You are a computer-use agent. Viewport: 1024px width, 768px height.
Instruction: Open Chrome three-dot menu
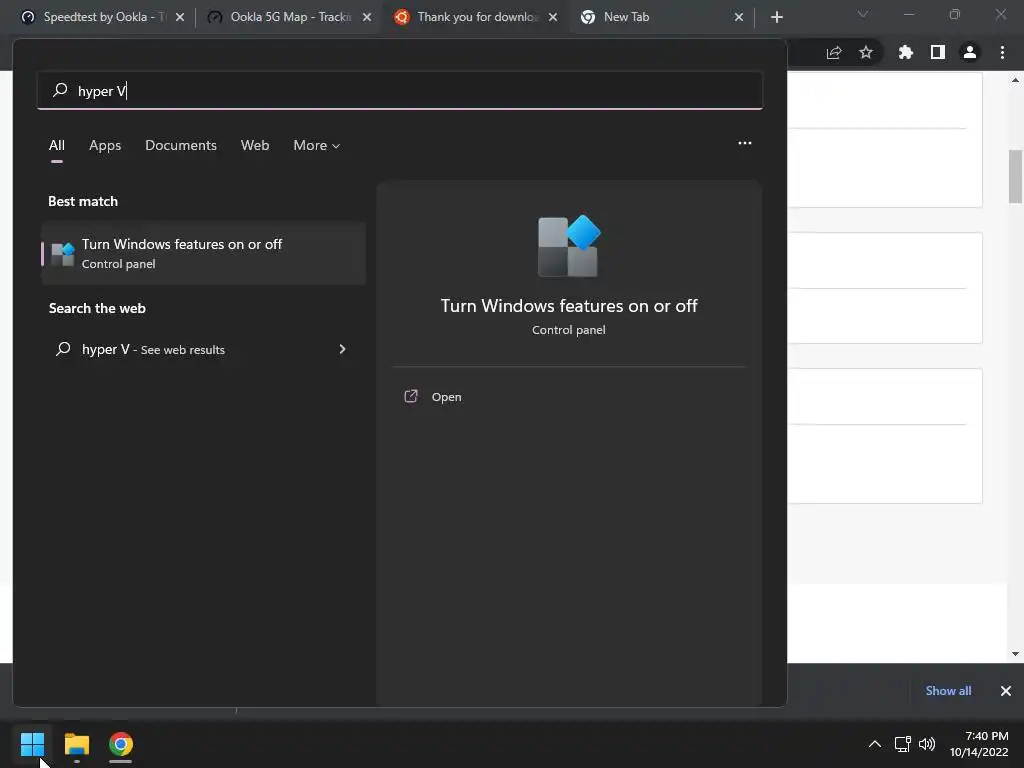pos(1002,52)
